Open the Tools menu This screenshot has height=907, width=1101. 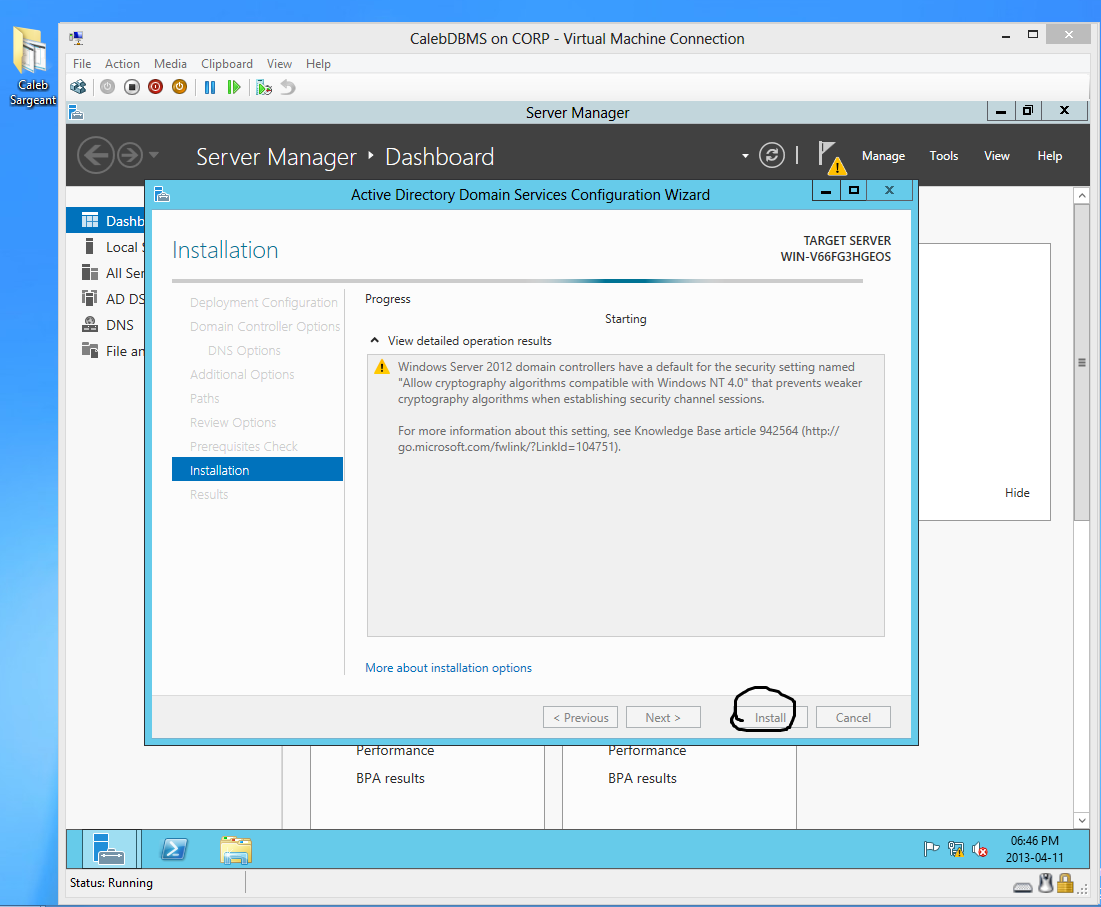coord(943,156)
